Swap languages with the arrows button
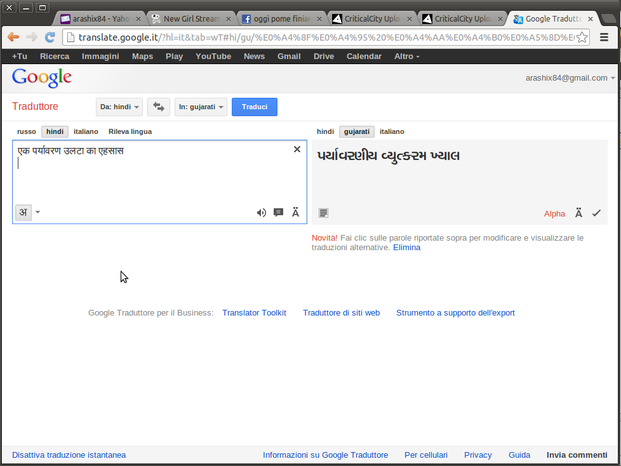 (158, 107)
